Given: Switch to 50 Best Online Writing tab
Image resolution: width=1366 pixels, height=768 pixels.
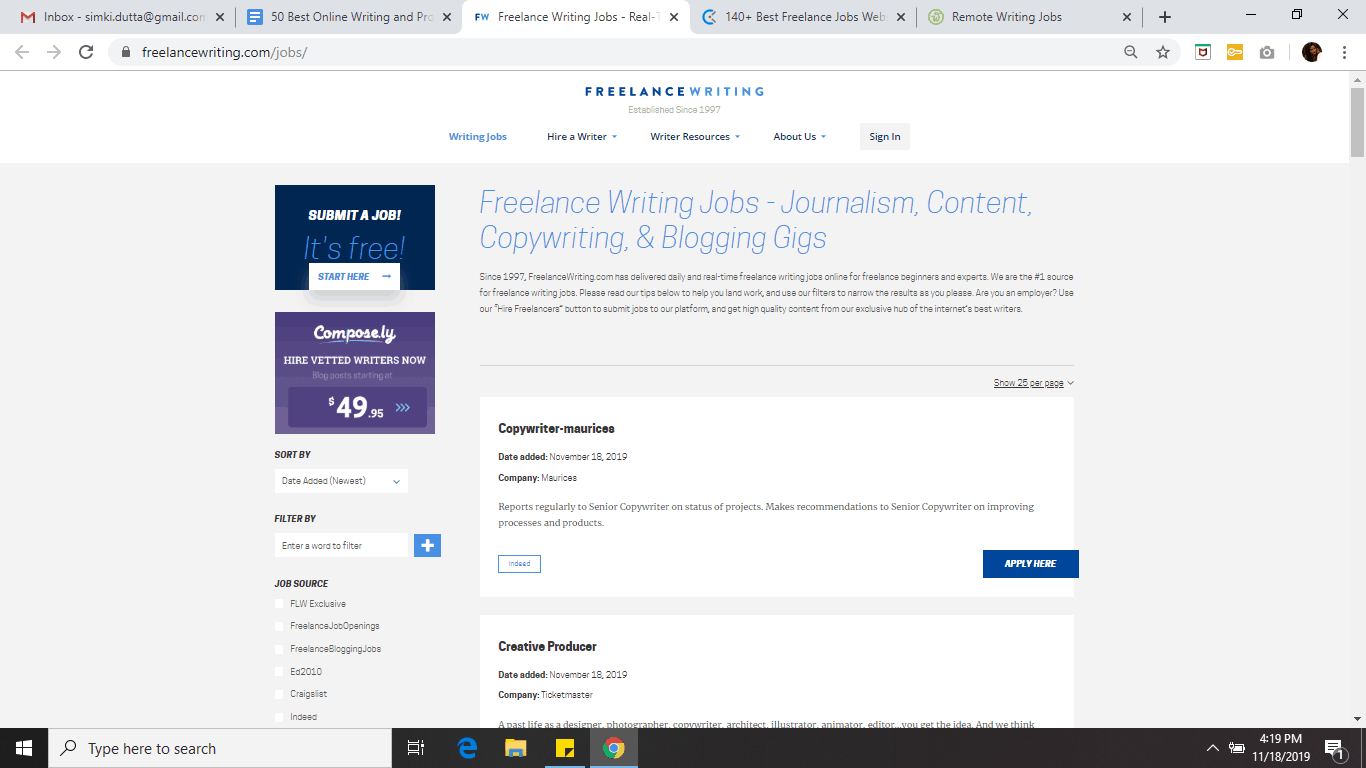Looking at the screenshot, I should pos(349,17).
